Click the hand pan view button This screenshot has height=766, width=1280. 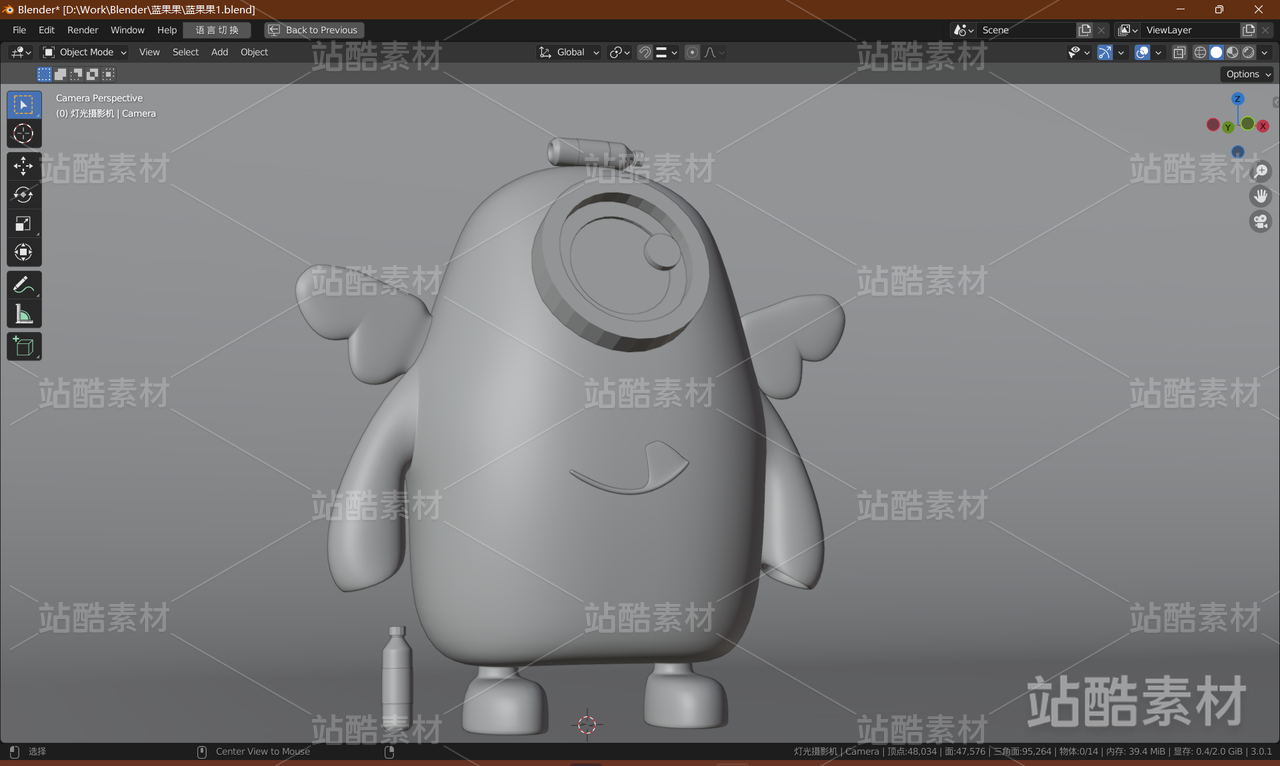click(x=1261, y=197)
